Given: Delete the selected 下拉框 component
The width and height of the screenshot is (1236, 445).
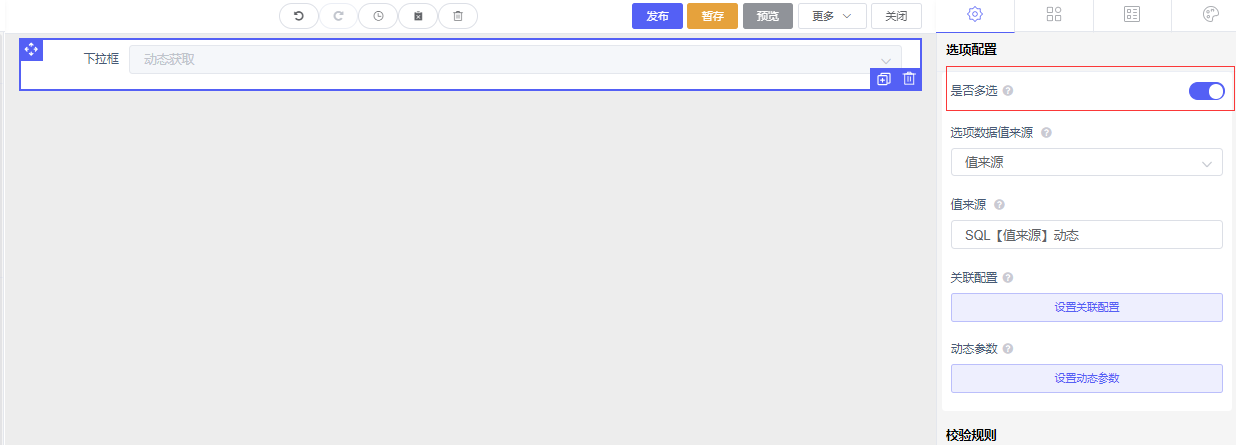Looking at the screenshot, I should click(x=909, y=79).
